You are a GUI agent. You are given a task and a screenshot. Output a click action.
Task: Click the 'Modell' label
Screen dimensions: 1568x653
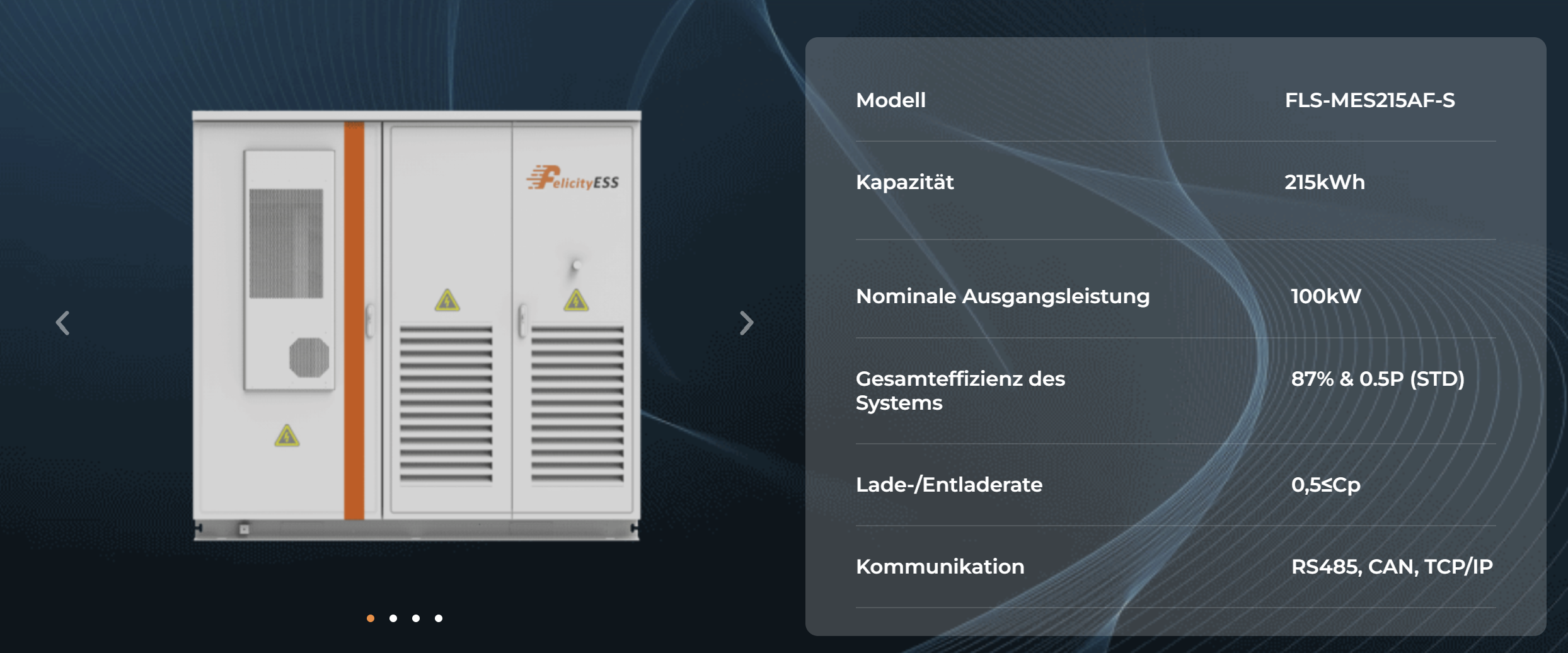click(x=891, y=100)
